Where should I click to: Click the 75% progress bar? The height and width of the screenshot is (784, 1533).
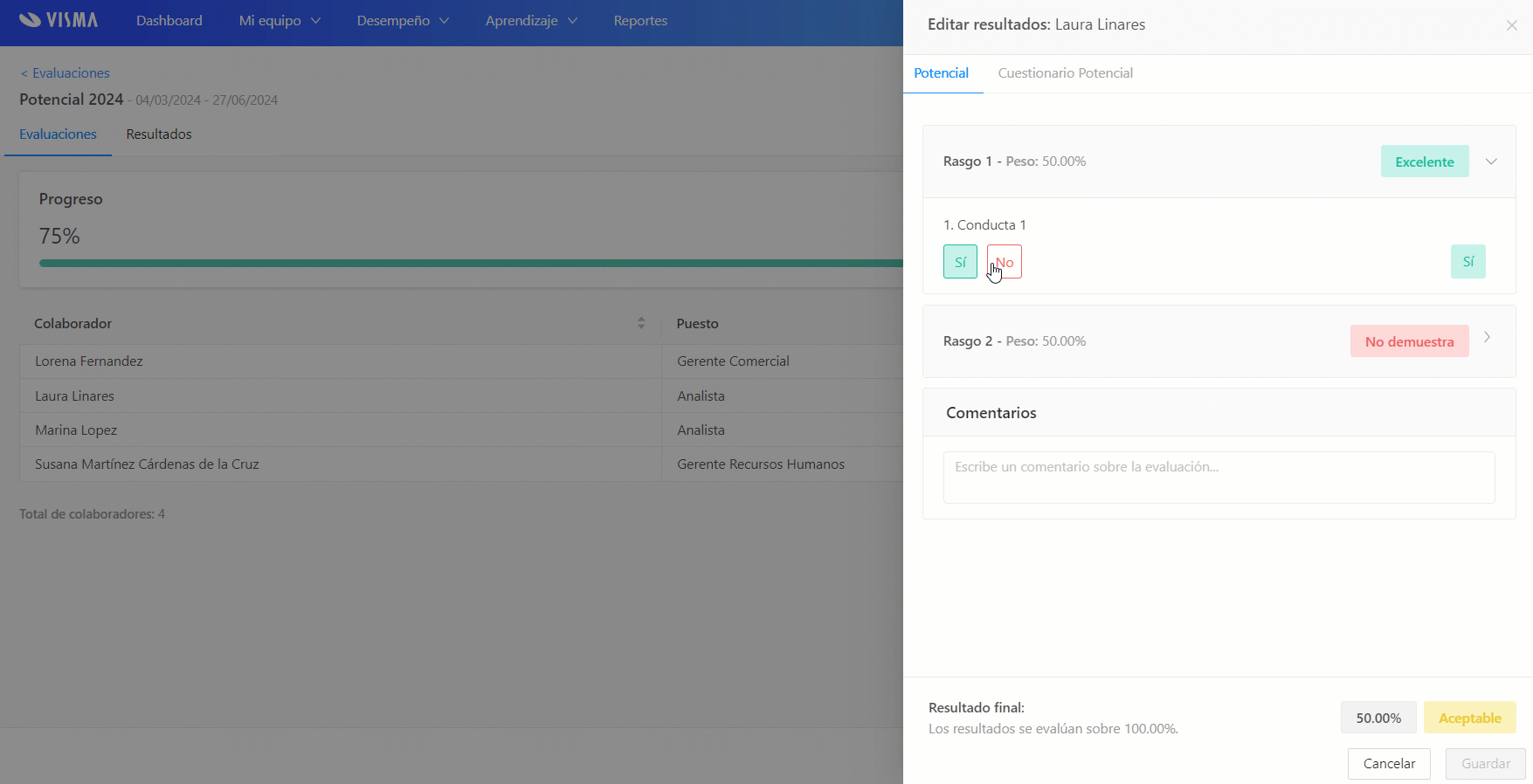click(x=472, y=263)
